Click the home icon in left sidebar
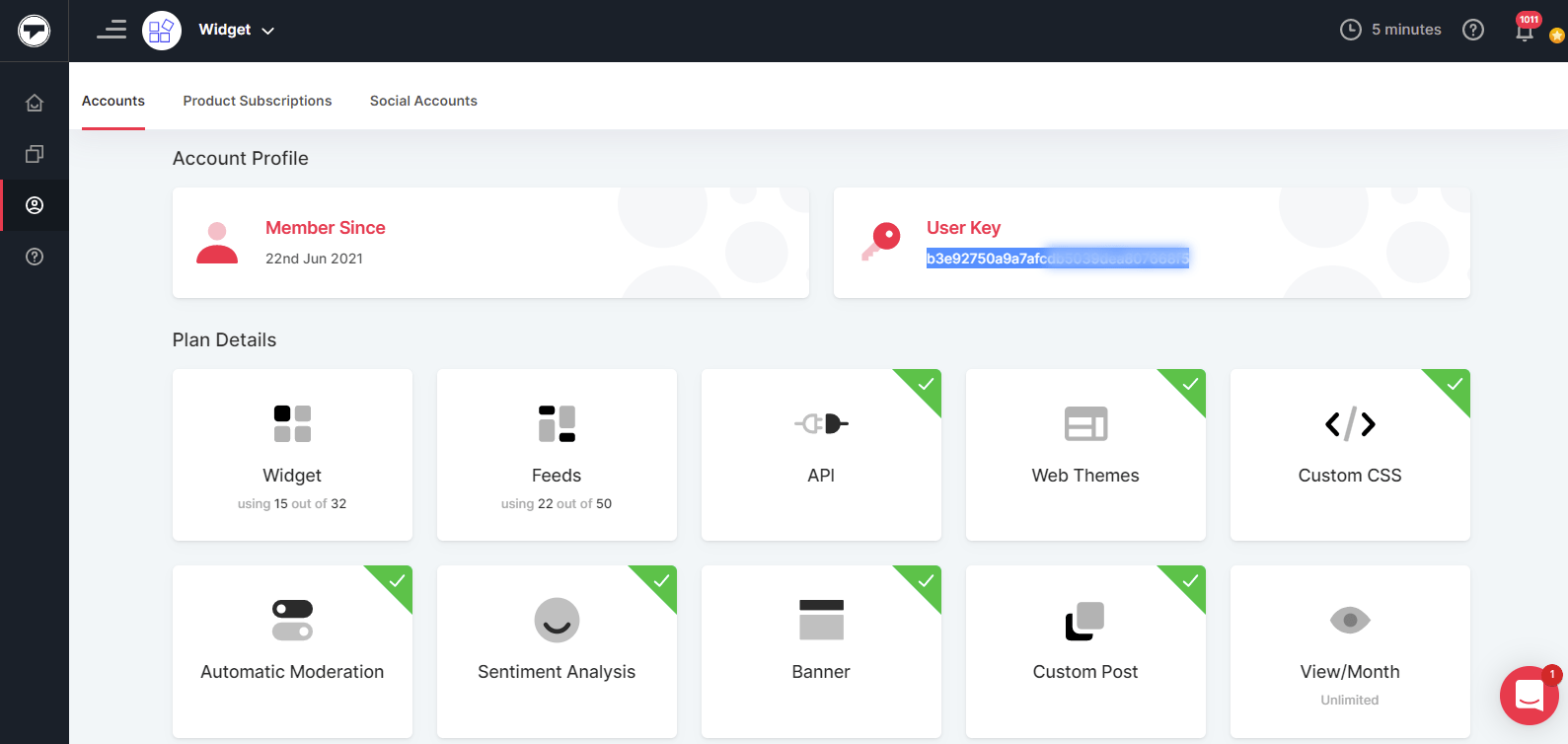The image size is (1568, 744). [35, 103]
